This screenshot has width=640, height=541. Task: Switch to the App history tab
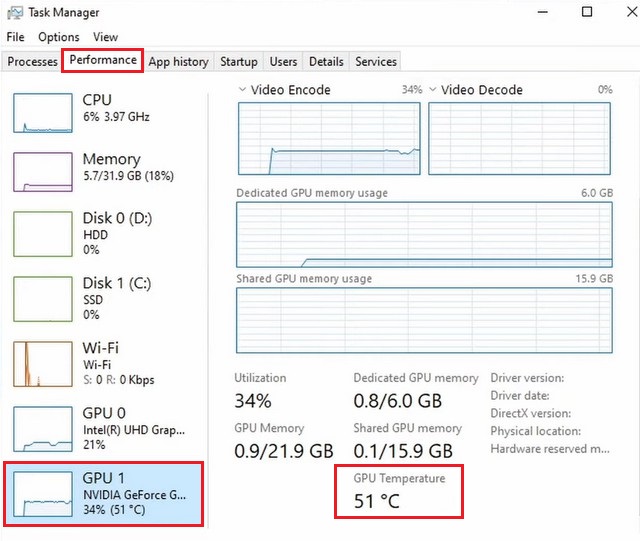[x=178, y=62]
